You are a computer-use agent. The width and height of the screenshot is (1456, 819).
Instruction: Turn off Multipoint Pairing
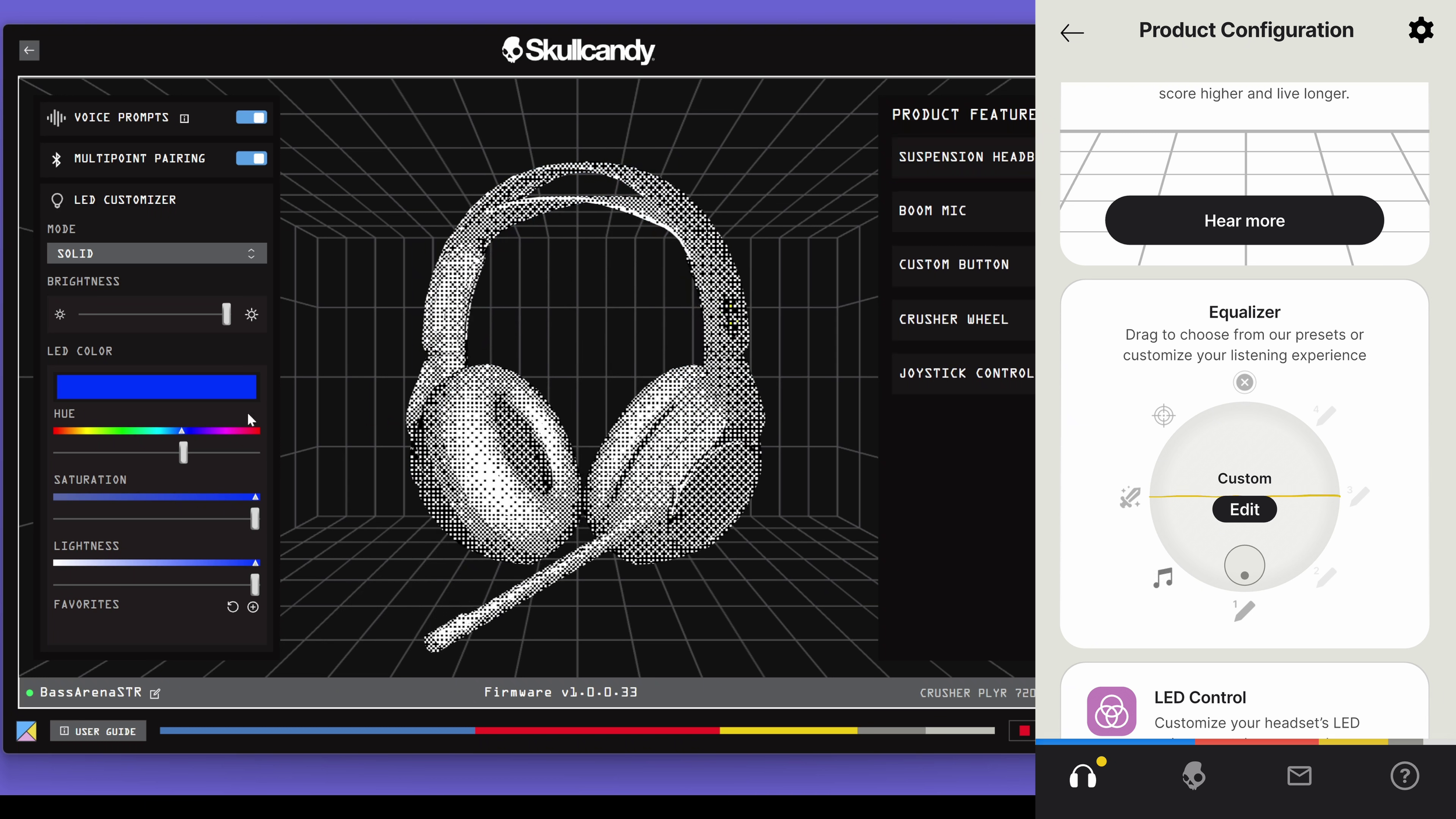[x=251, y=158]
